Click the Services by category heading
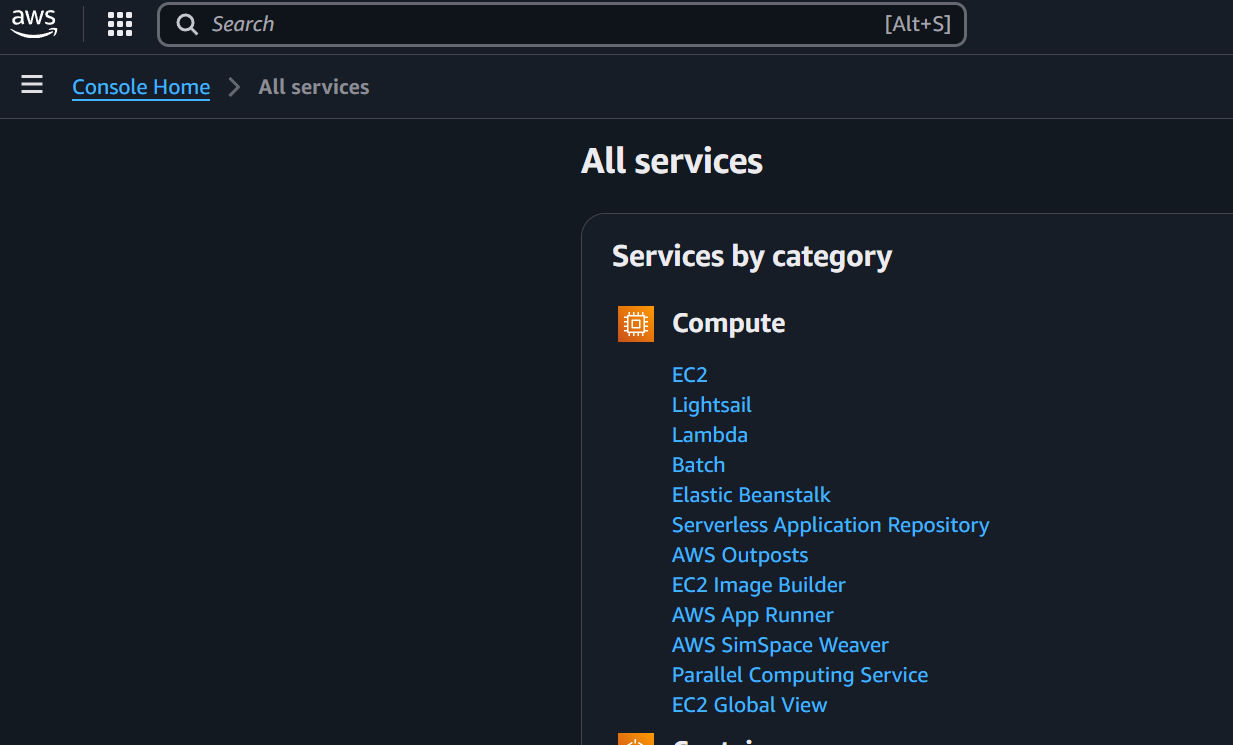 752,257
